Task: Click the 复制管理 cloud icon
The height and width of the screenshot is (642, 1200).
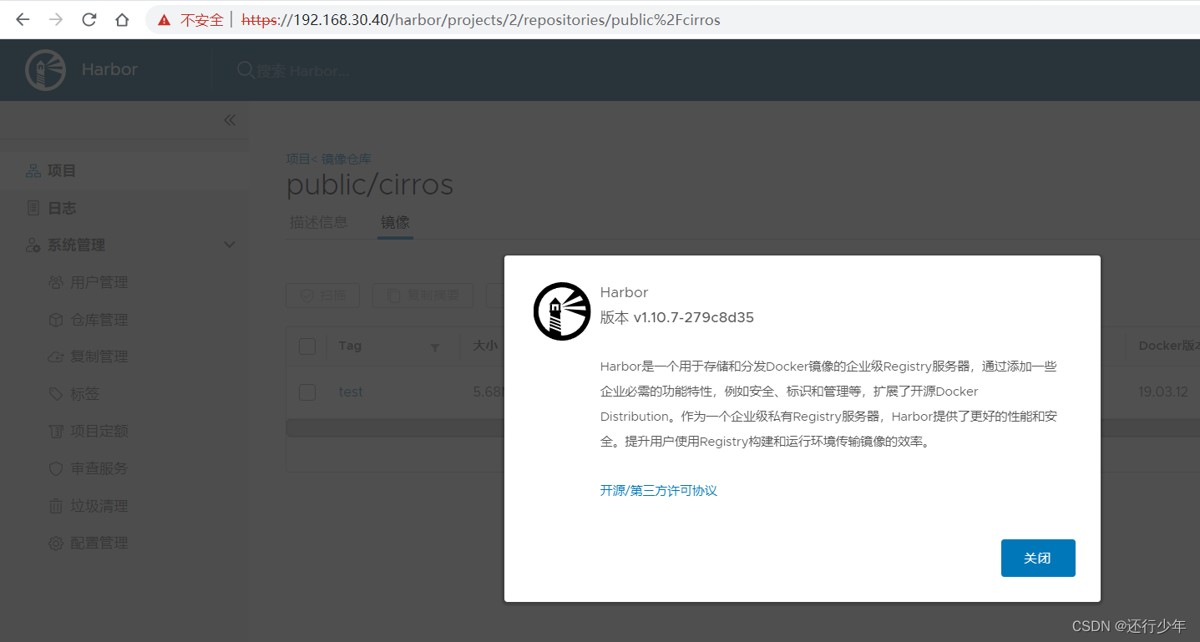Action: 56,357
